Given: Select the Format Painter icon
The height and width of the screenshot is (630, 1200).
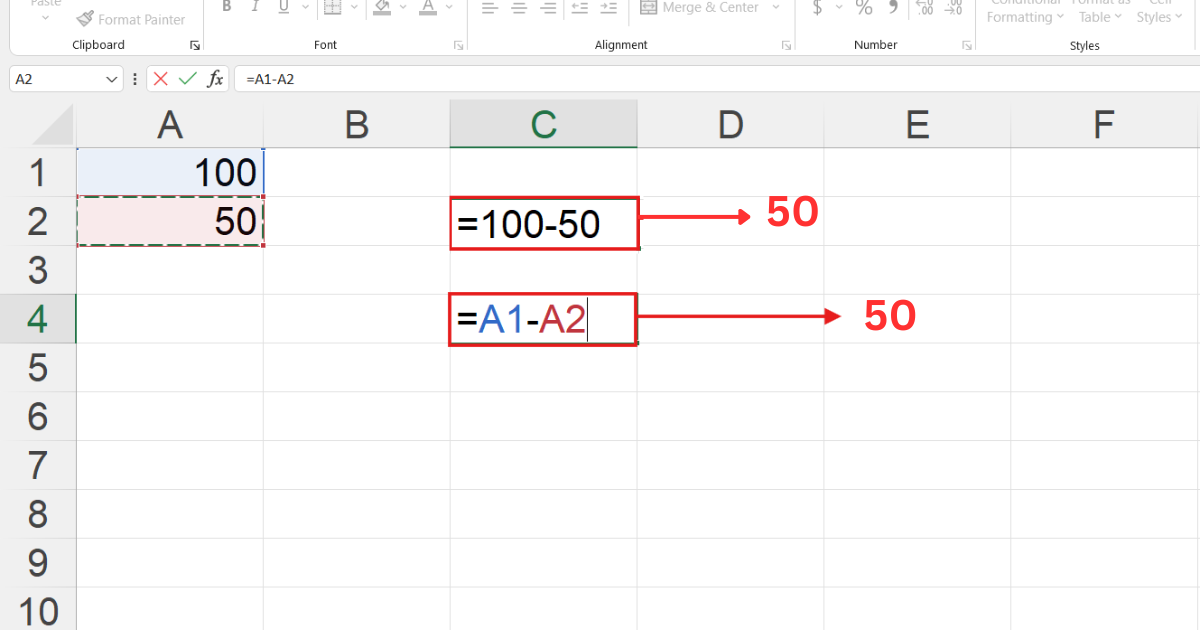Looking at the screenshot, I should coord(87,18).
